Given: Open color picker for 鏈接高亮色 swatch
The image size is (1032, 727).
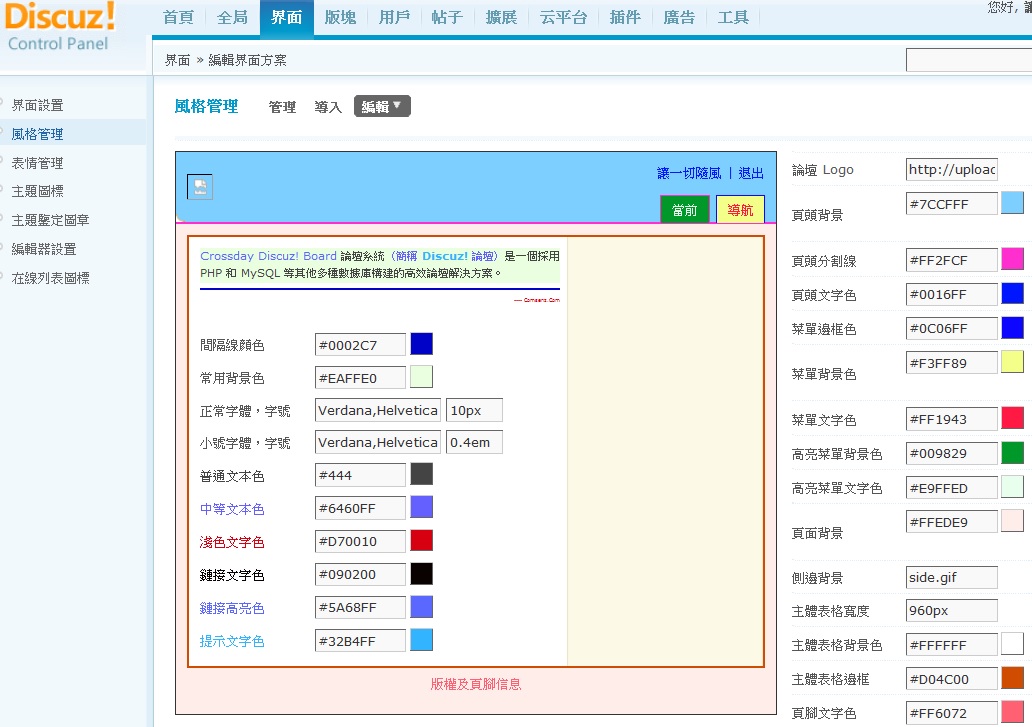Looking at the screenshot, I should 422,607.
